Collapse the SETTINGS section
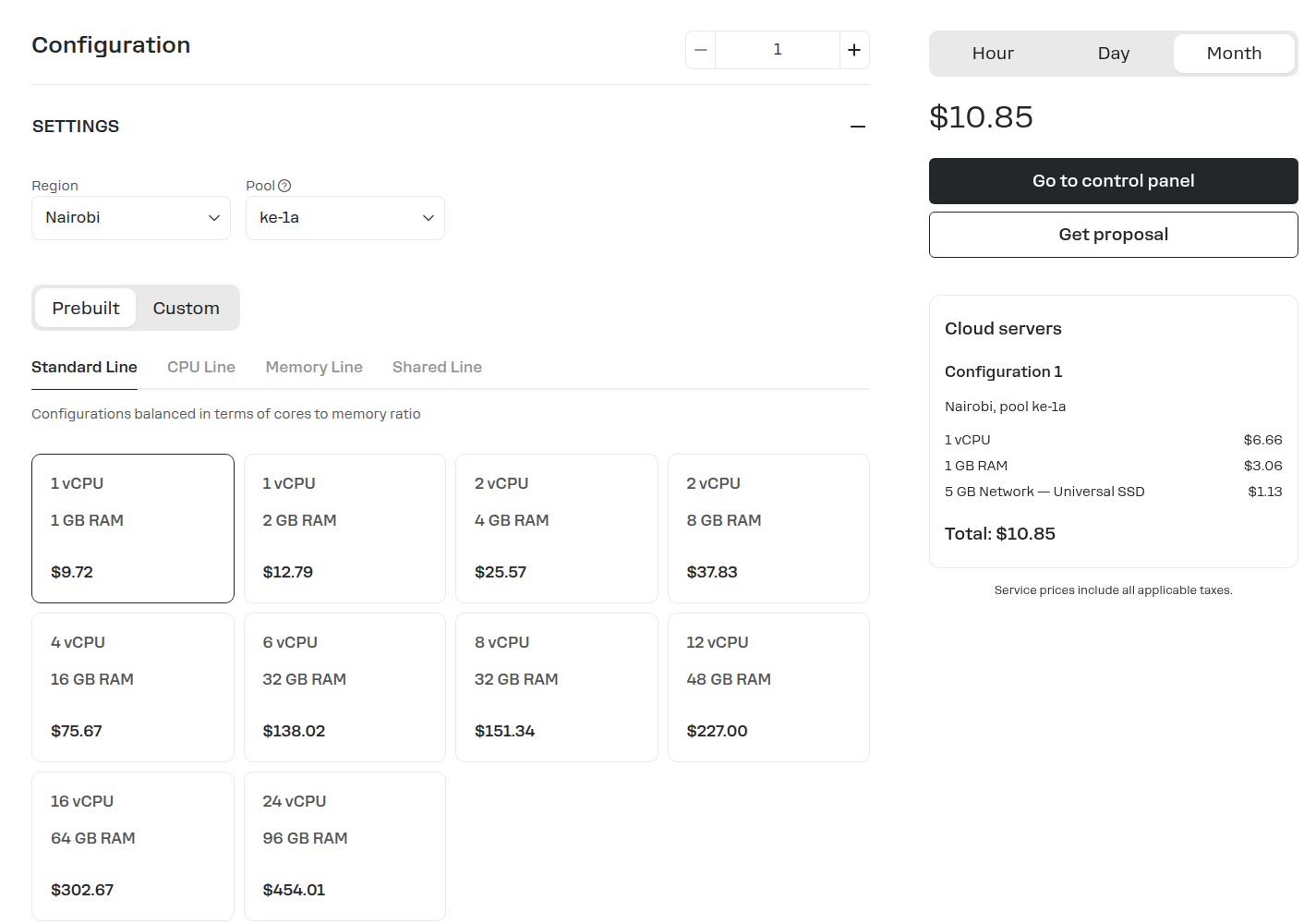This screenshot has height=924, width=1316. pos(858,127)
